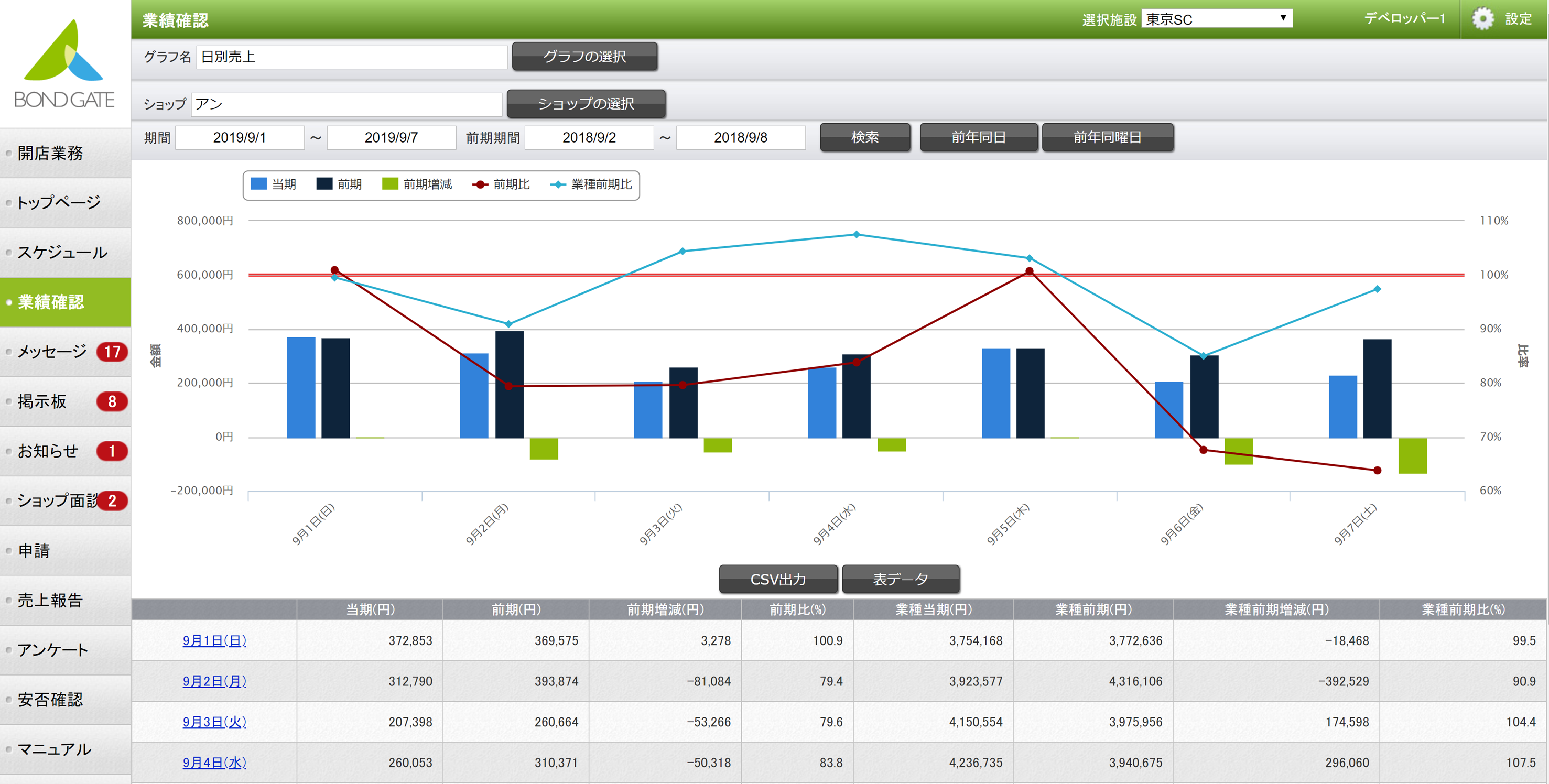Open ショップ面談 in the sidebar

65,500
